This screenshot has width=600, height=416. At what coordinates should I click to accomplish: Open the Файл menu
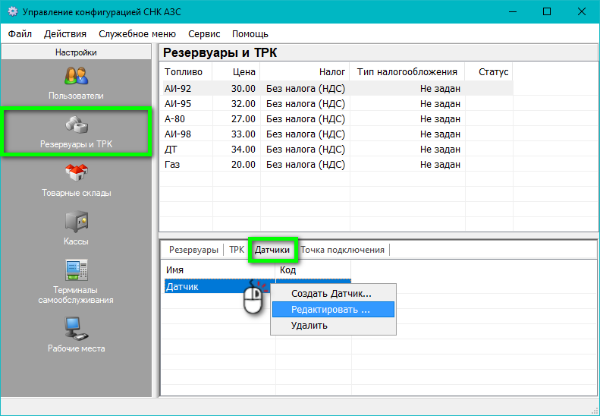(20, 33)
